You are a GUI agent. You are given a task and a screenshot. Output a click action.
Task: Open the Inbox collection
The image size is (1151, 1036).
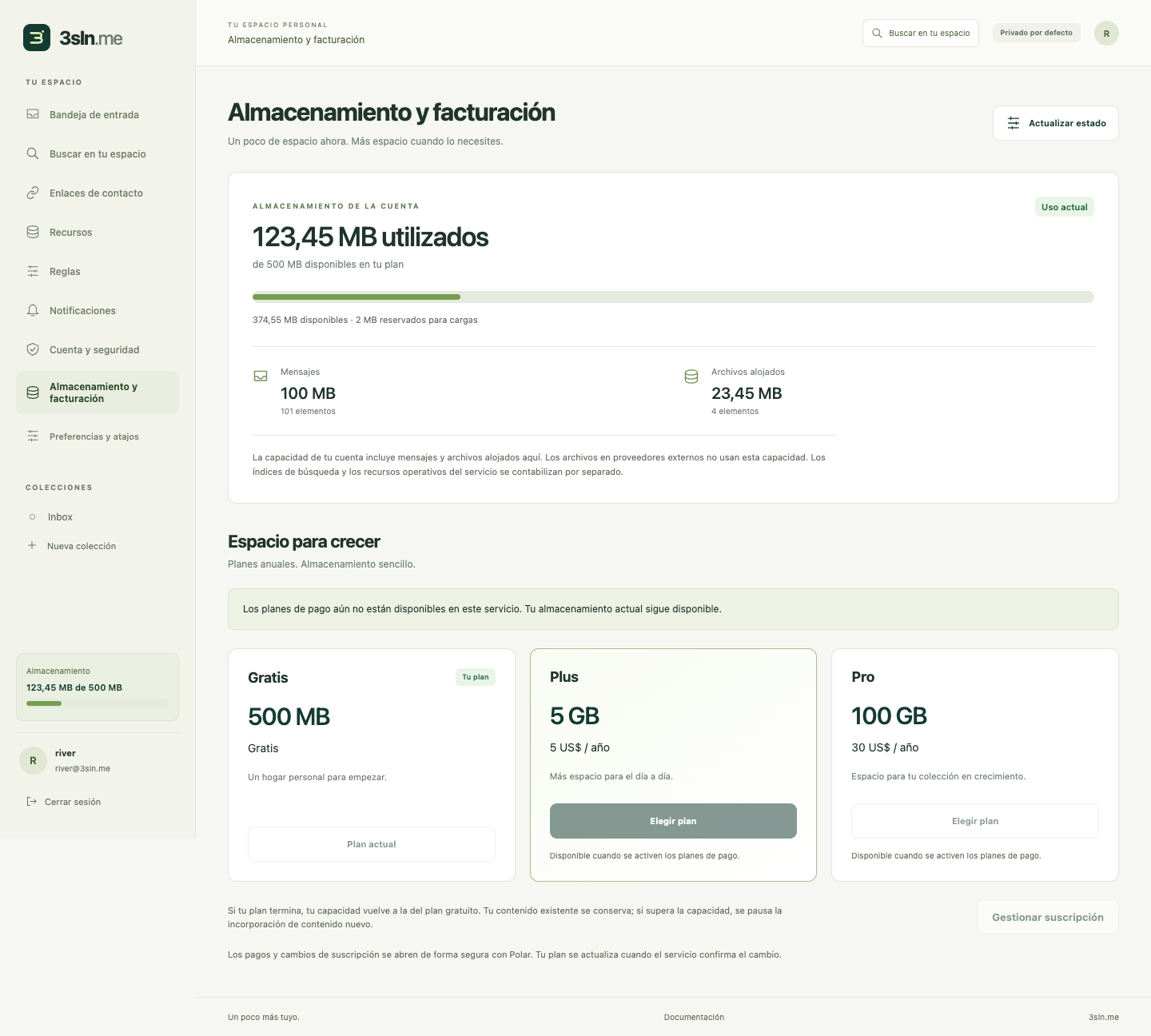pyautogui.click(x=98, y=517)
